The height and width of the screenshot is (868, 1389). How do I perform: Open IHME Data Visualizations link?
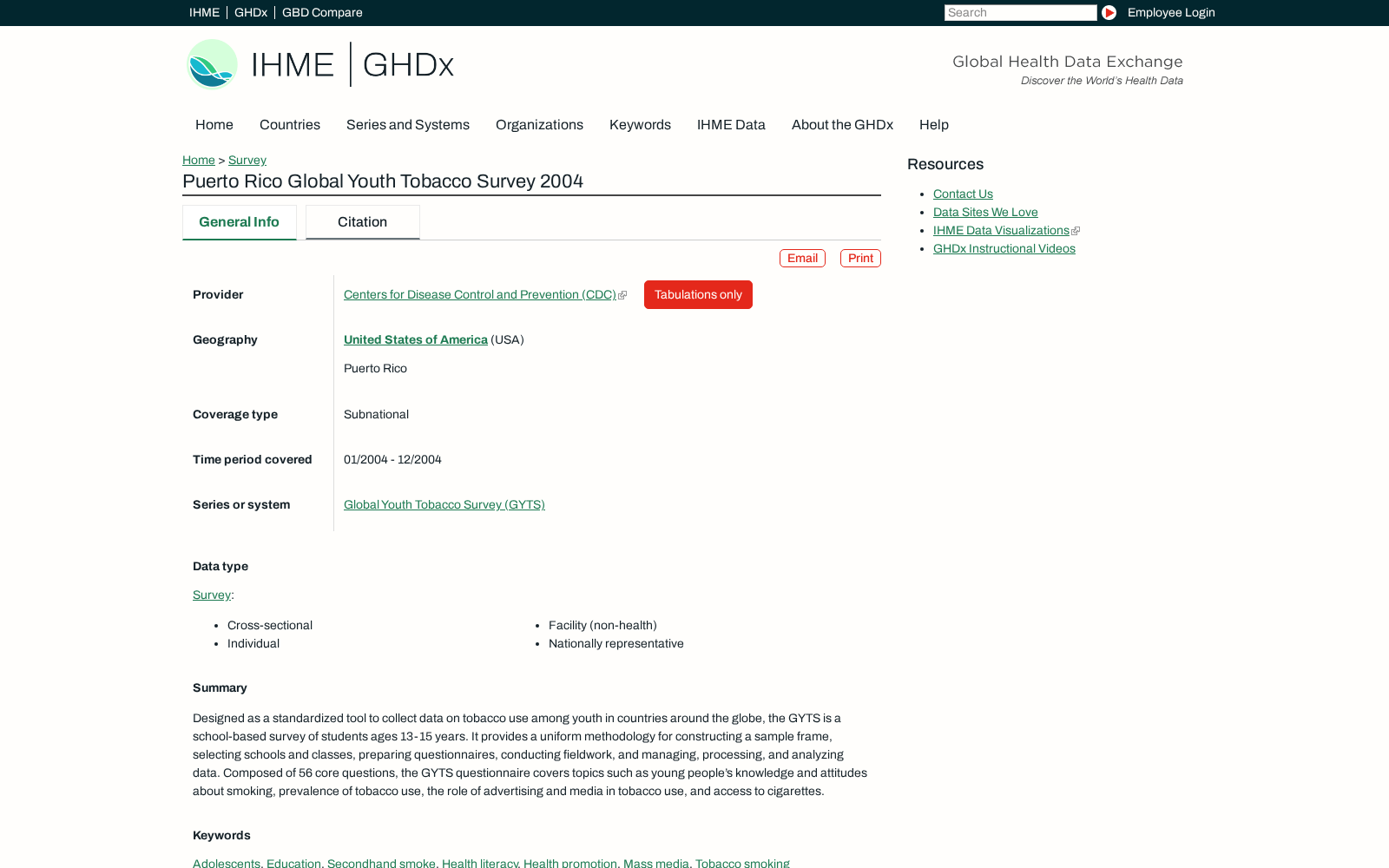[x=1001, y=231]
